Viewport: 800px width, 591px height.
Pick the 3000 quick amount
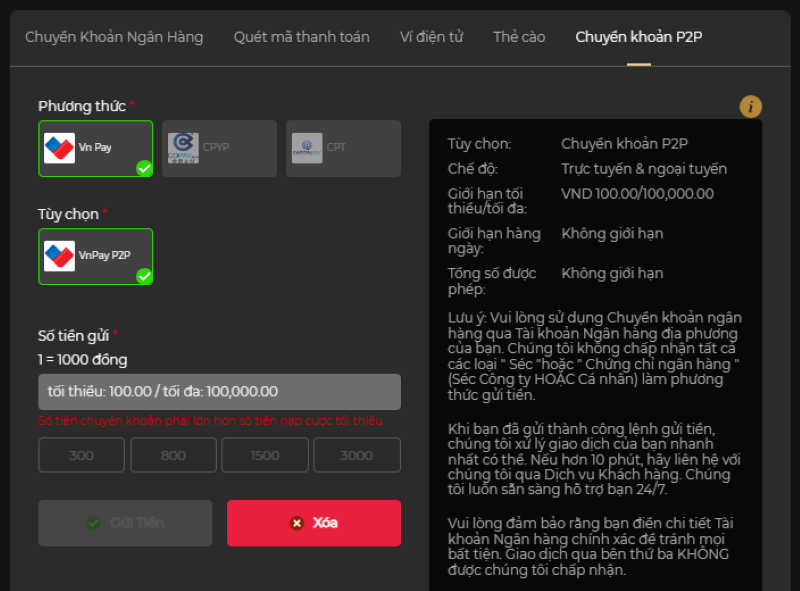tap(357, 455)
